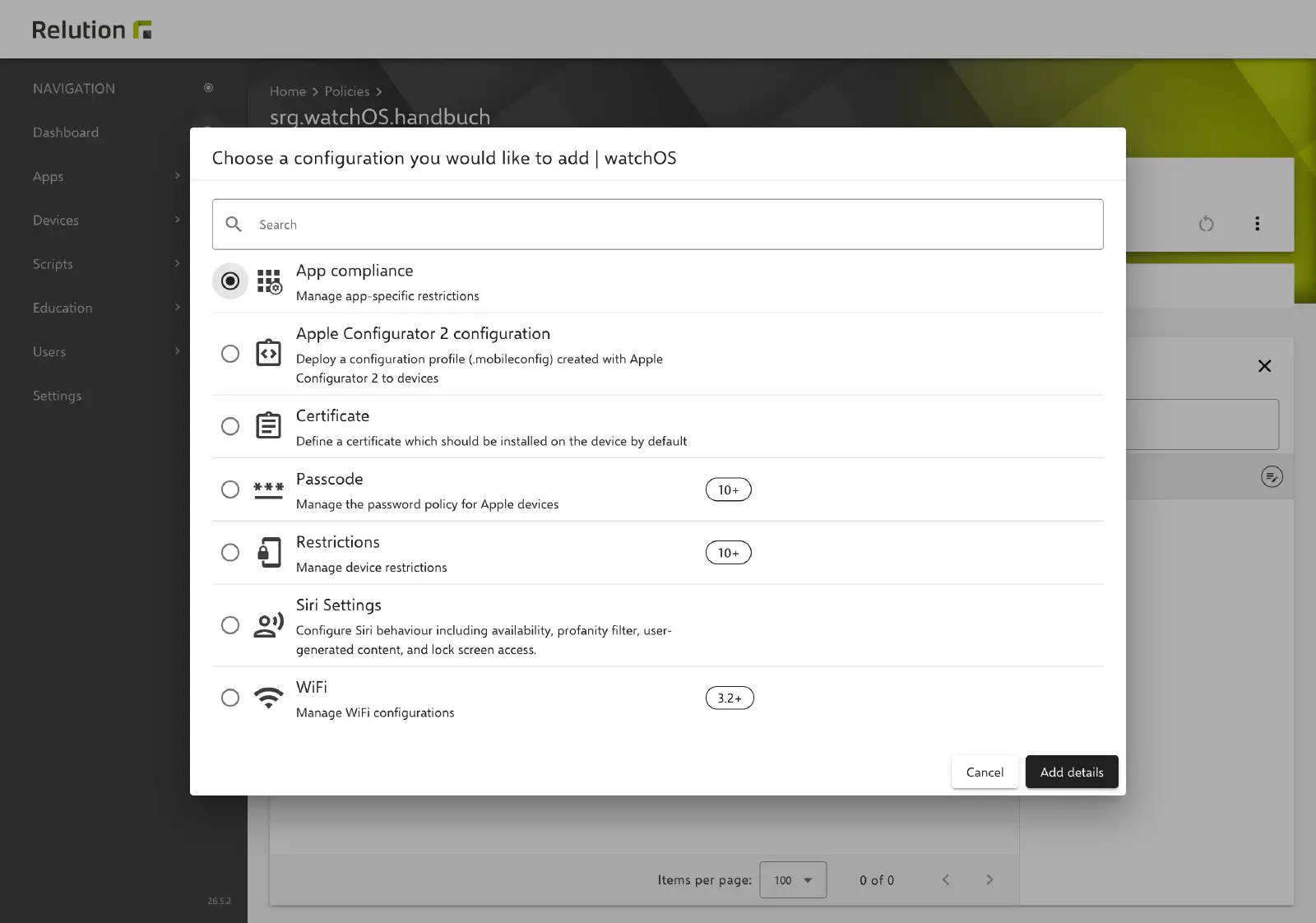
Task: Click the Passcode asterisks icon
Action: (x=268, y=490)
